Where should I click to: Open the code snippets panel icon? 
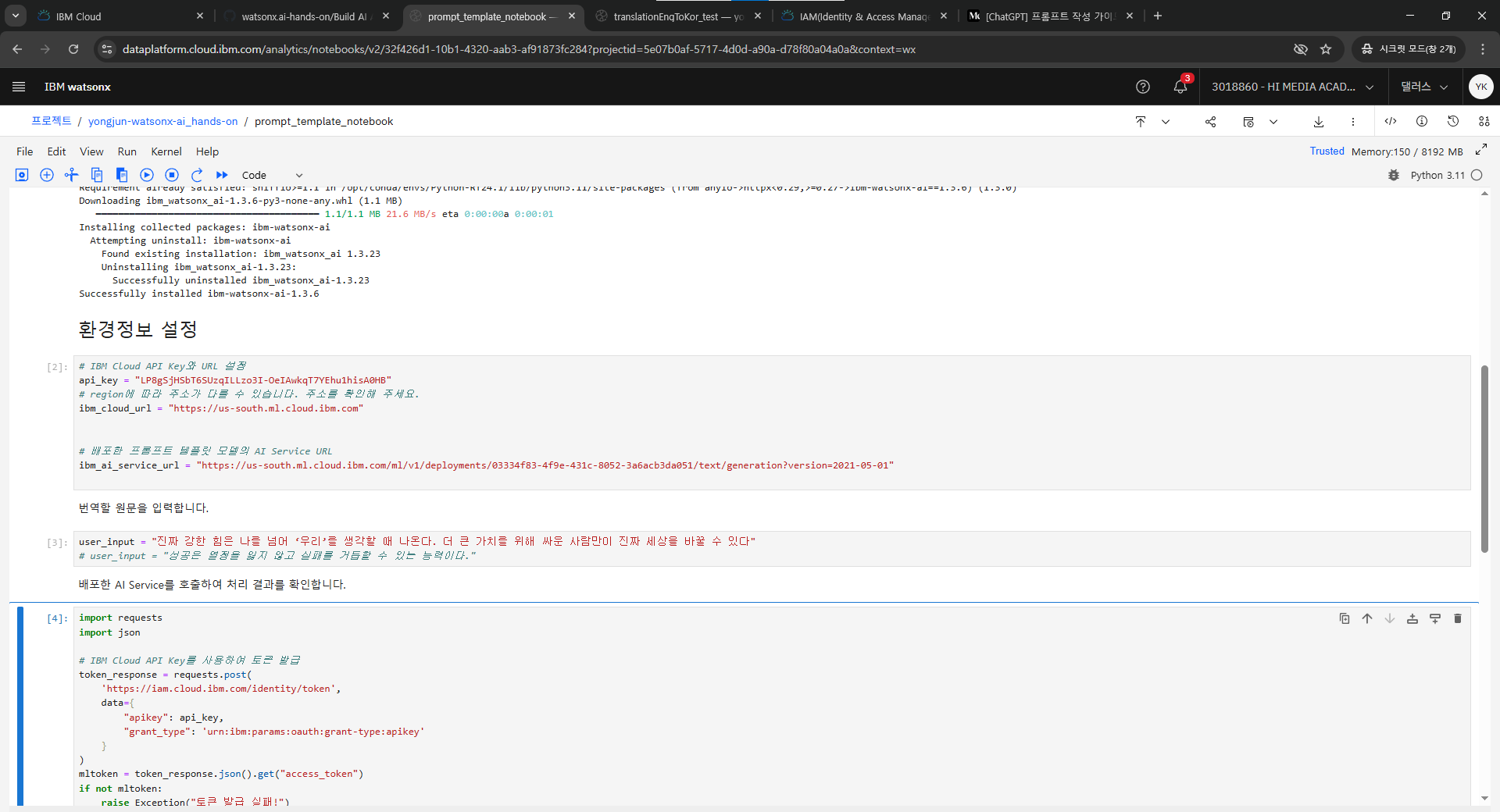pyautogui.click(x=1391, y=121)
